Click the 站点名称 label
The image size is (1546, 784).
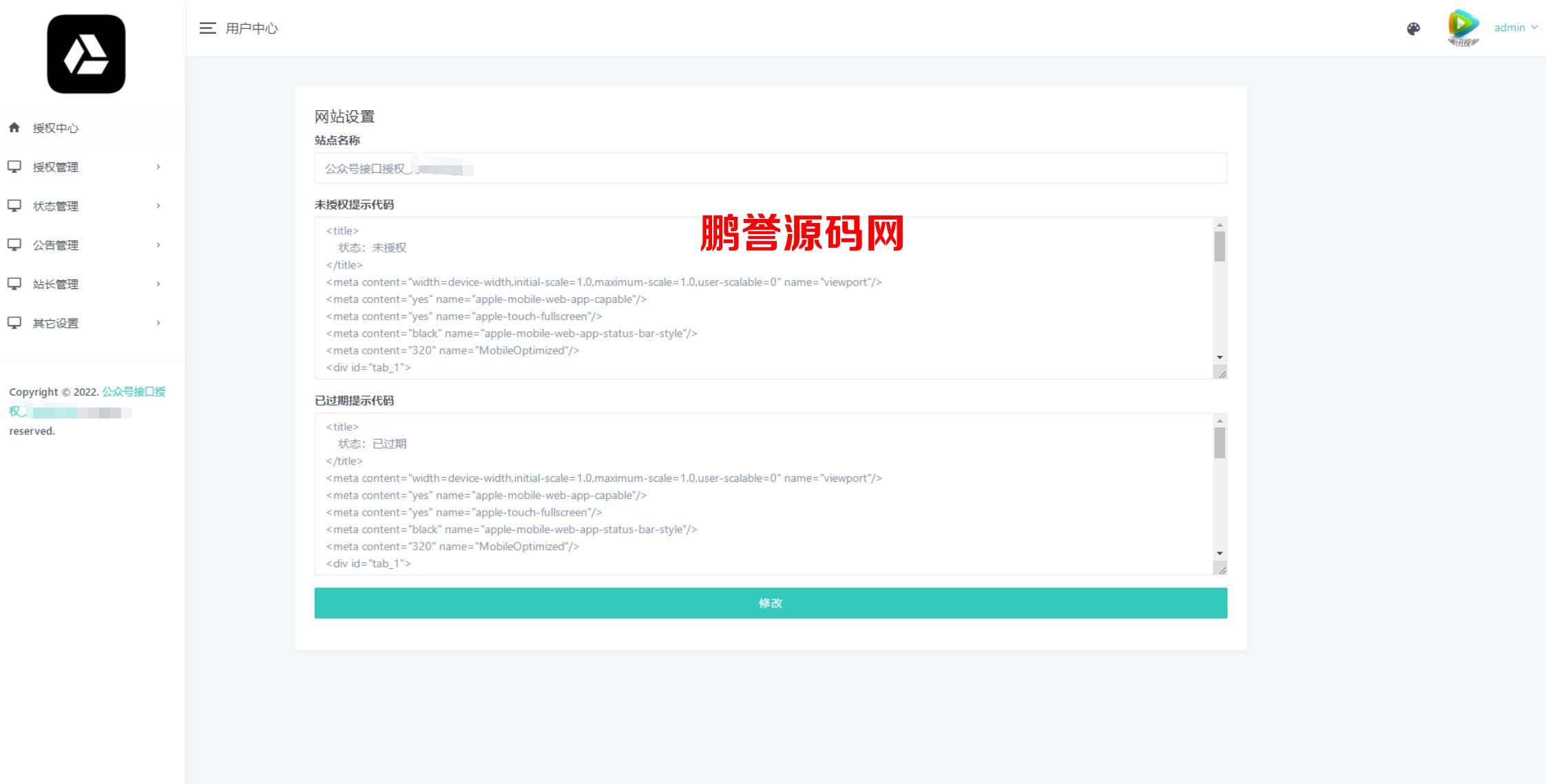click(x=337, y=140)
